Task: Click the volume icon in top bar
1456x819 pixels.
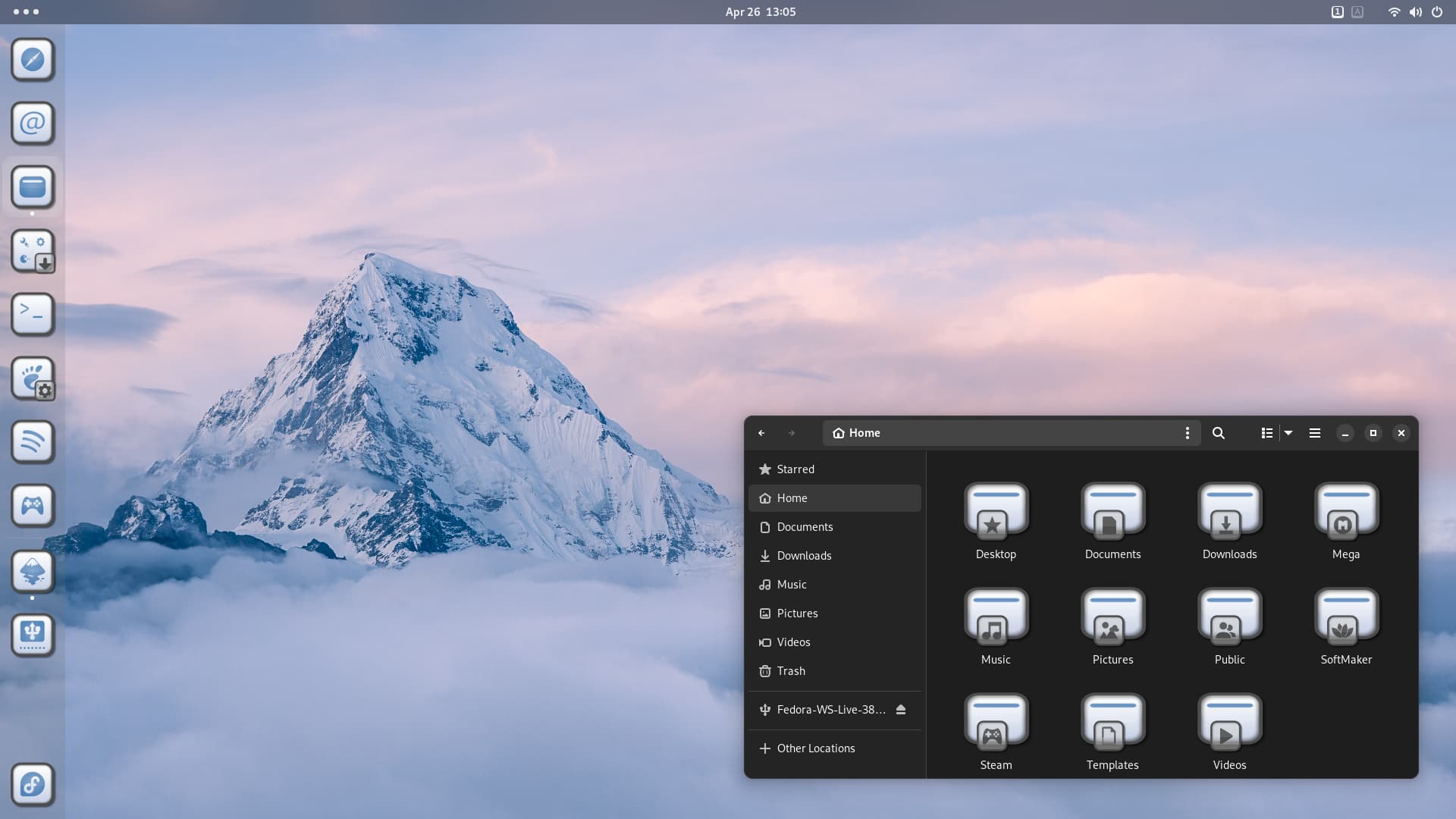Action: tap(1415, 12)
